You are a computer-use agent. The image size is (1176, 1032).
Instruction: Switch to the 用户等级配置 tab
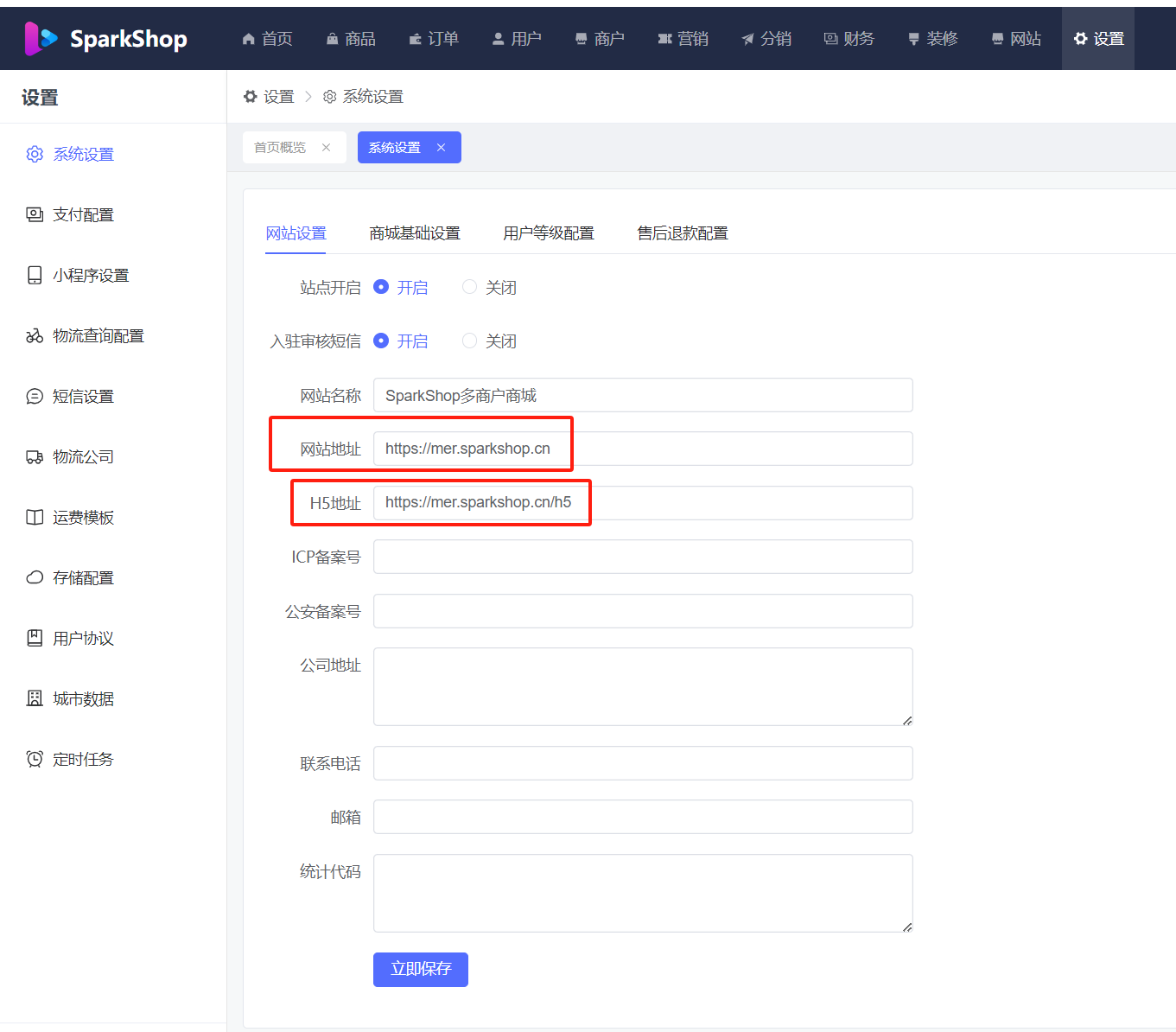[x=549, y=233]
